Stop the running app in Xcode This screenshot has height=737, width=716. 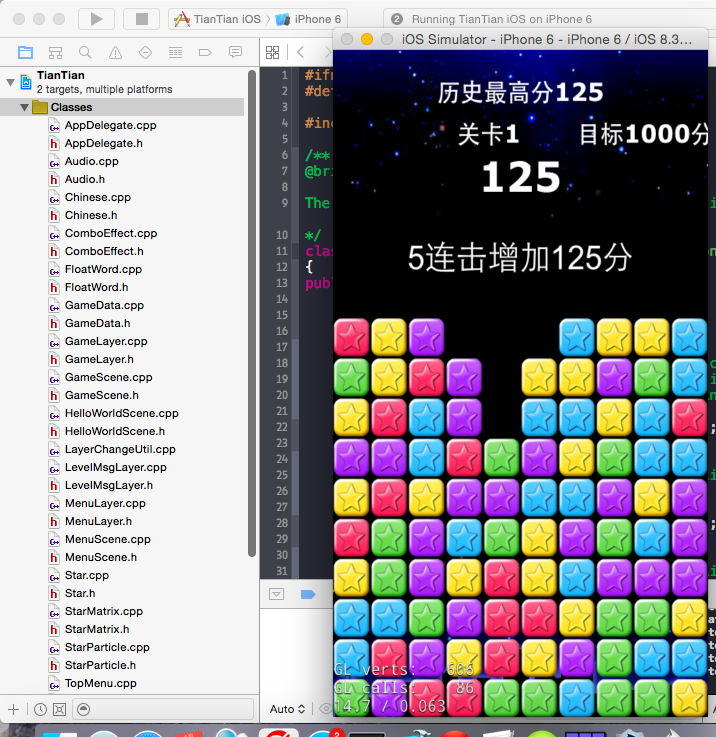pyautogui.click(x=142, y=19)
